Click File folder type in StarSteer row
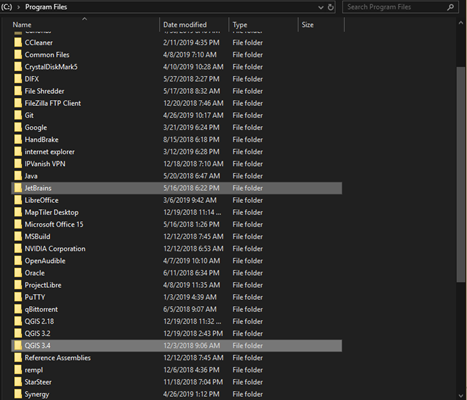The width and height of the screenshot is (467, 400). (247, 382)
